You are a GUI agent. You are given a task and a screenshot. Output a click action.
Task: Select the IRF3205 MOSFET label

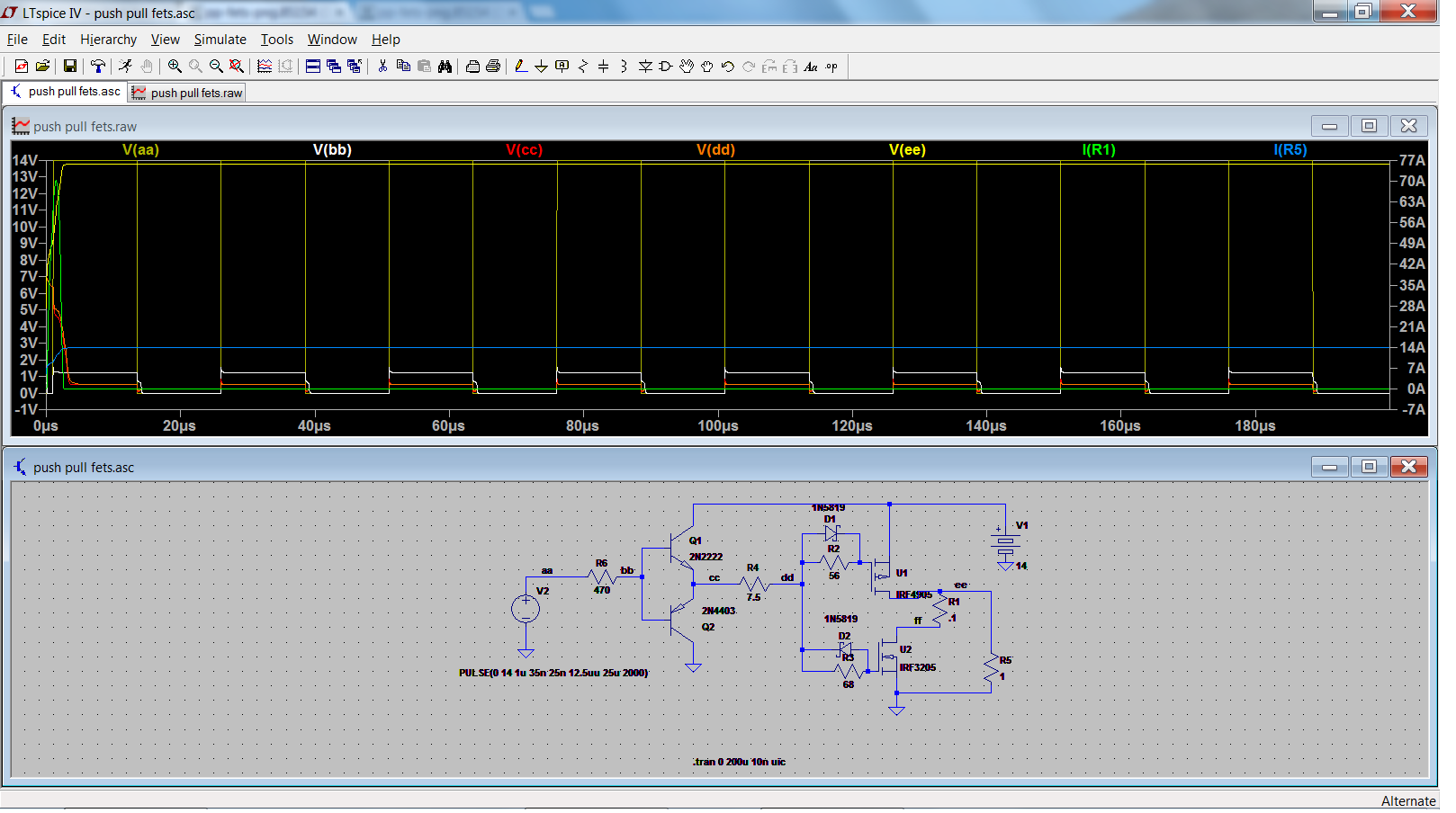click(917, 668)
